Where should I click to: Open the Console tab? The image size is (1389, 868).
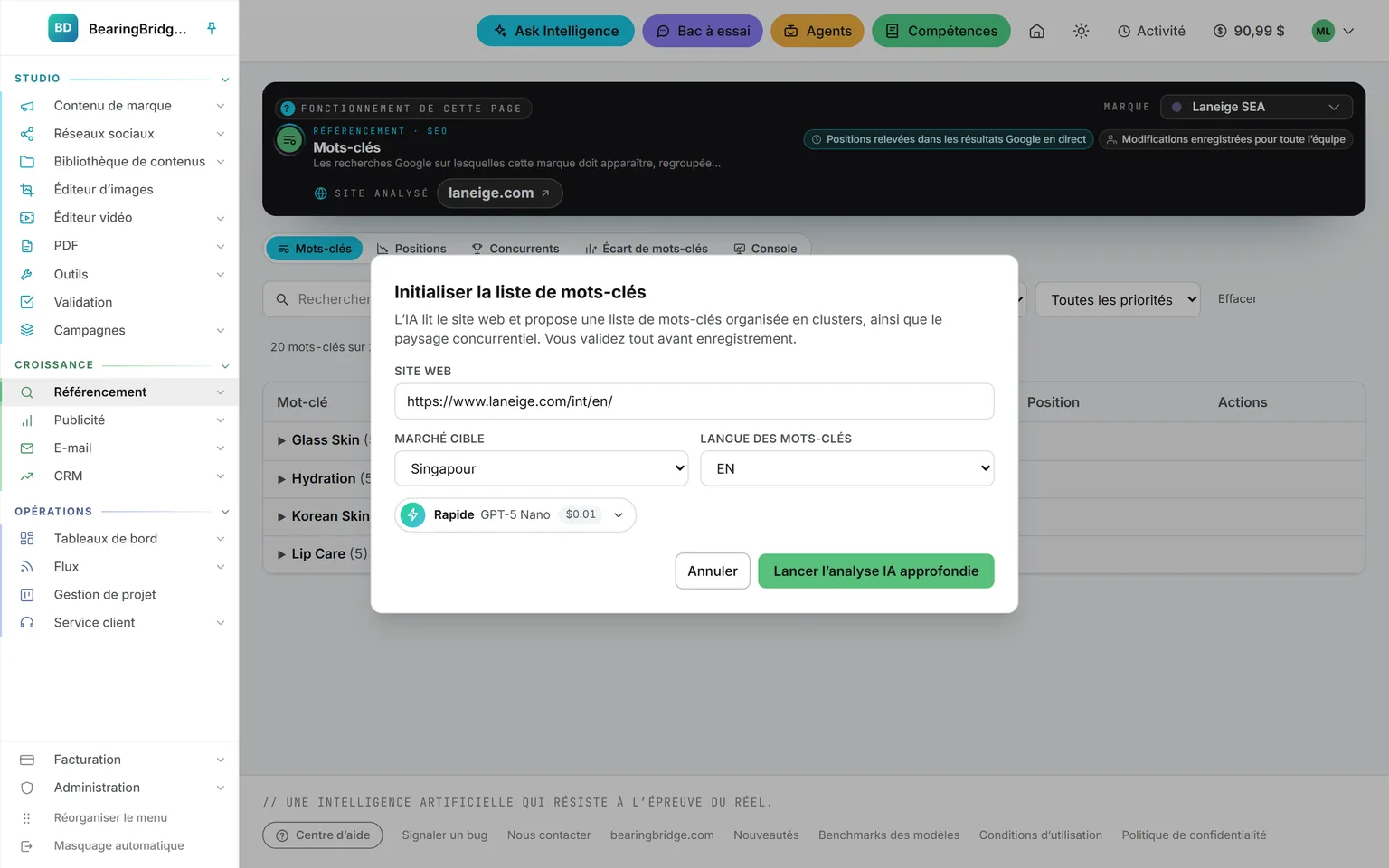click(x=765, y=249)
